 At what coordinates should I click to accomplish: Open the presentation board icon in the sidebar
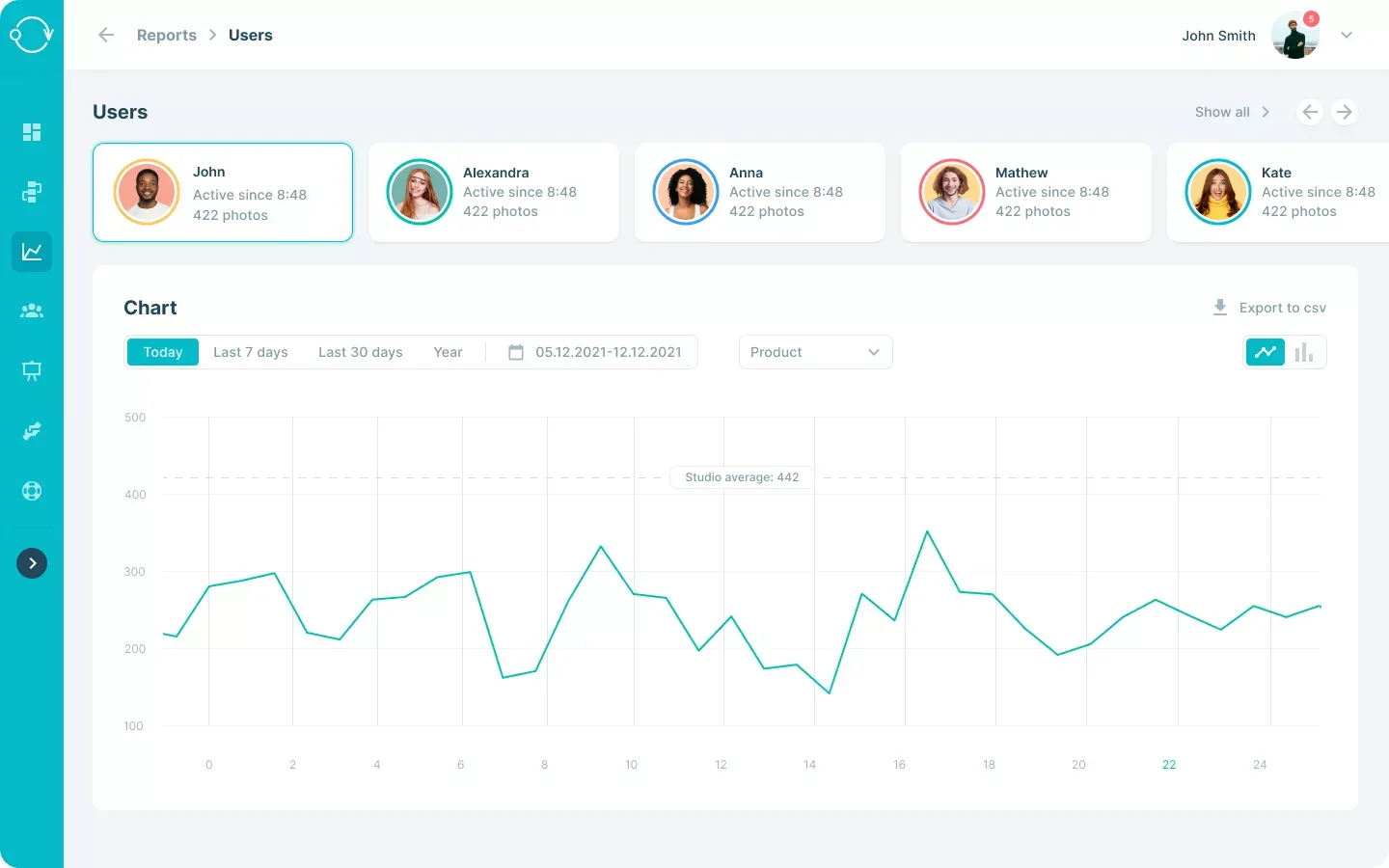coord(32,370)
